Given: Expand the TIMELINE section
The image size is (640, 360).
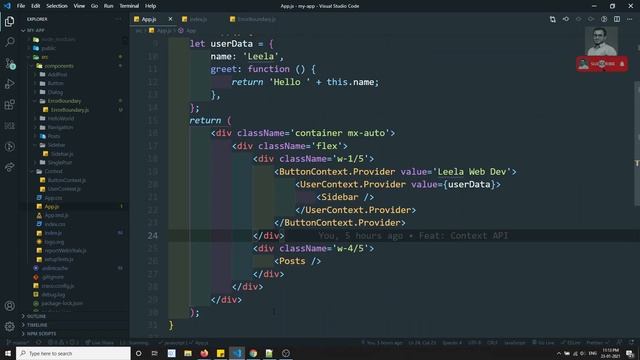Looking at the screenshot, I should pyautogui.click(x=37, y=325).
